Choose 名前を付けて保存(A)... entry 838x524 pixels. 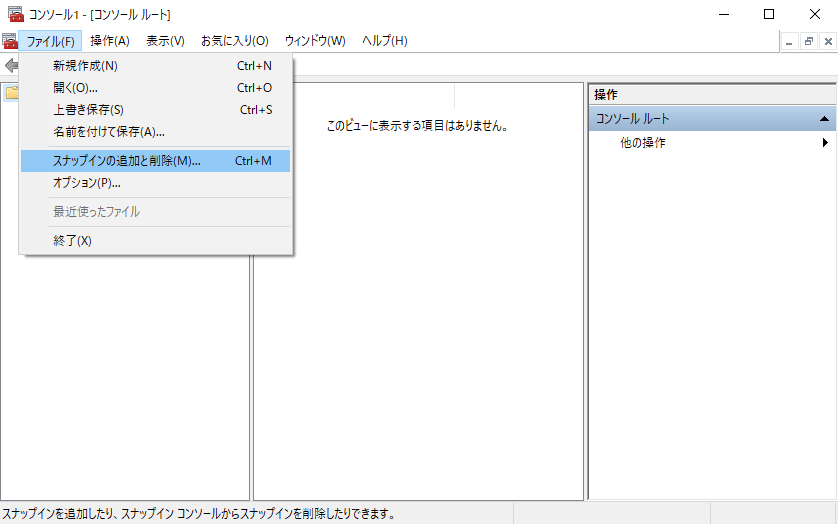156,132
